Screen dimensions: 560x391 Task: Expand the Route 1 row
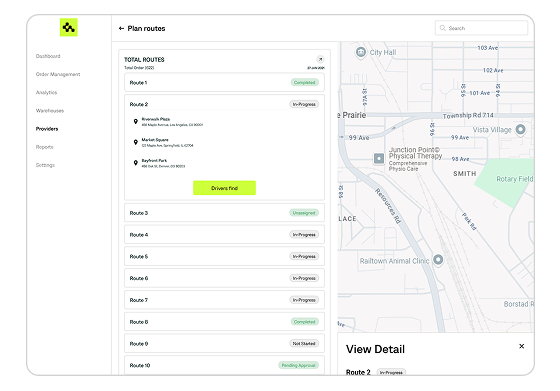224,82
